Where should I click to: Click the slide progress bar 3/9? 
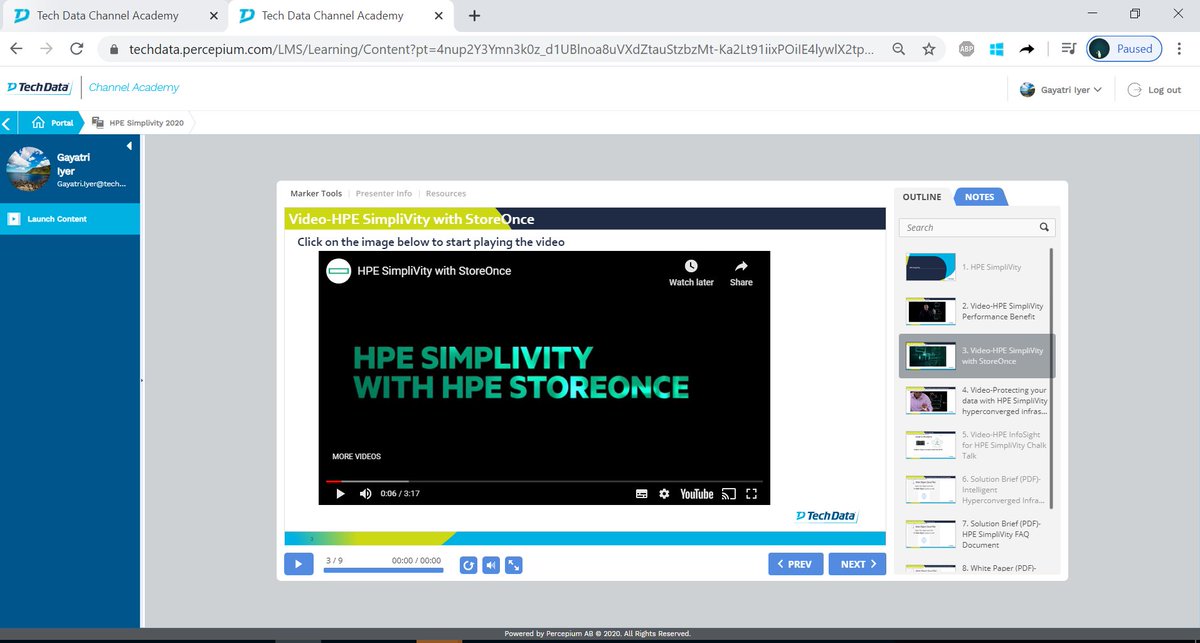pos(383,571)
